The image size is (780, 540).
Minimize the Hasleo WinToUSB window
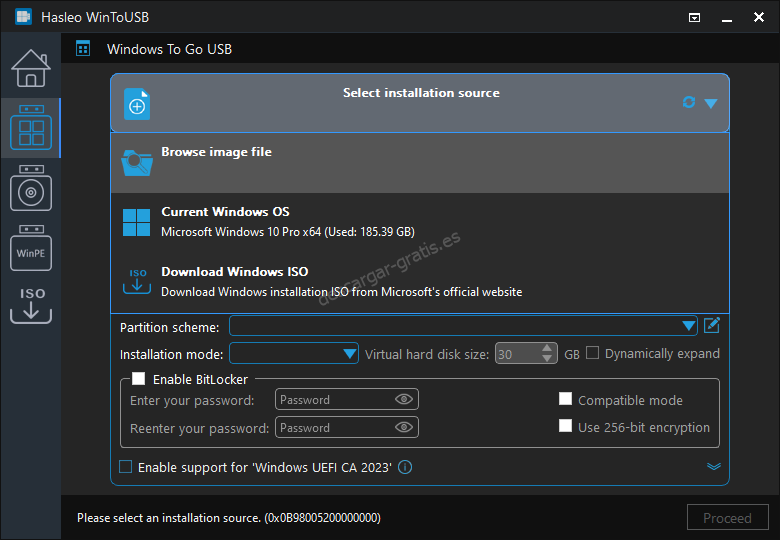[727, 19]
